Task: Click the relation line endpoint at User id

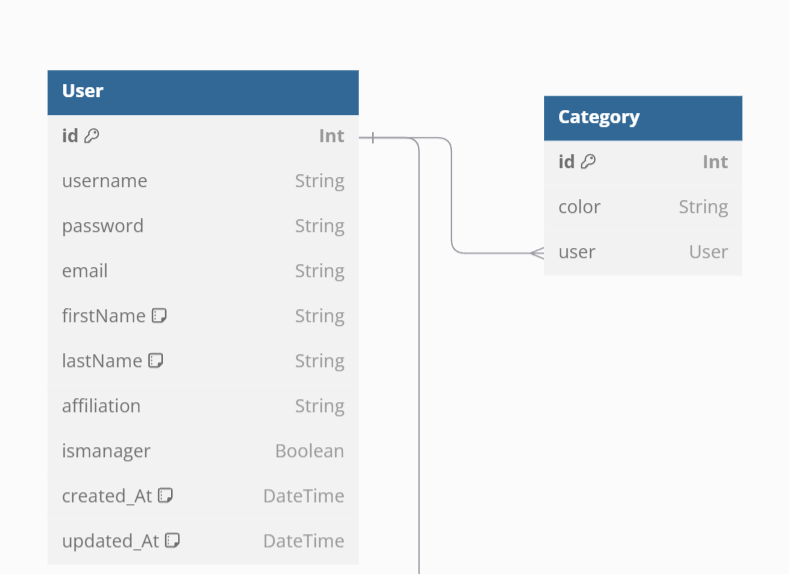Action: (371, 137)
